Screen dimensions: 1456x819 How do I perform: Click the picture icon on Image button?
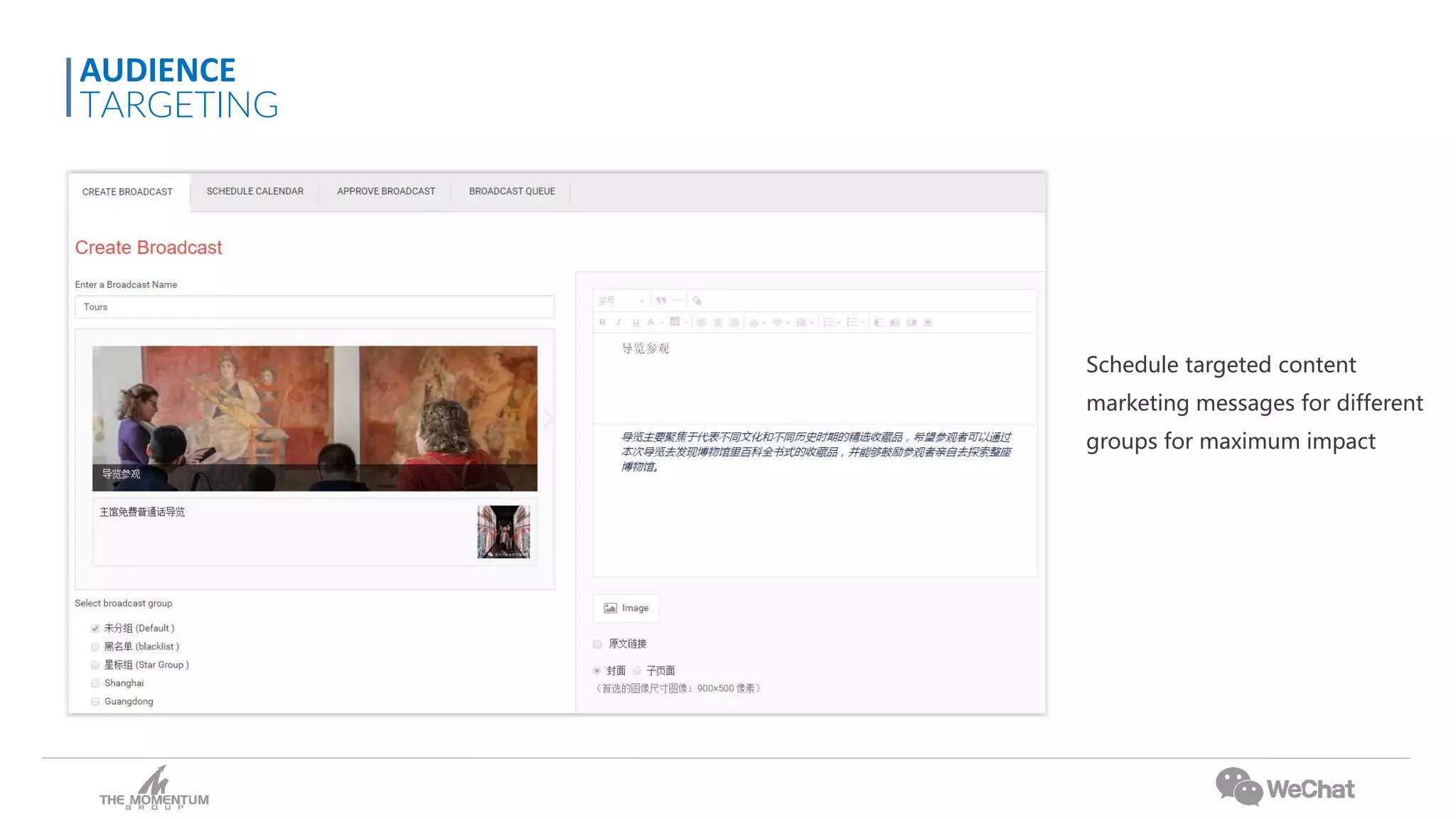610,609
